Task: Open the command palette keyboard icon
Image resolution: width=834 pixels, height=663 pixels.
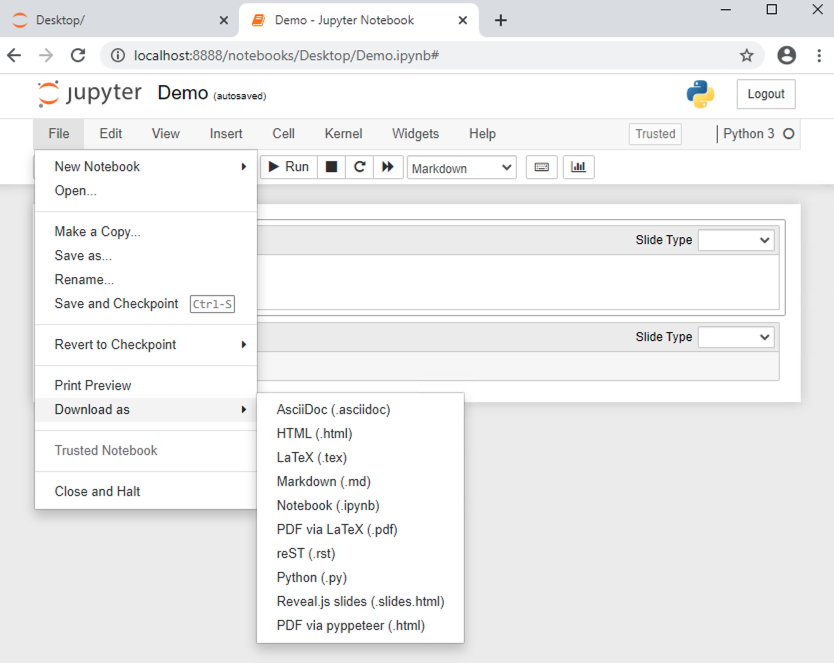Action: click(541, 167)
